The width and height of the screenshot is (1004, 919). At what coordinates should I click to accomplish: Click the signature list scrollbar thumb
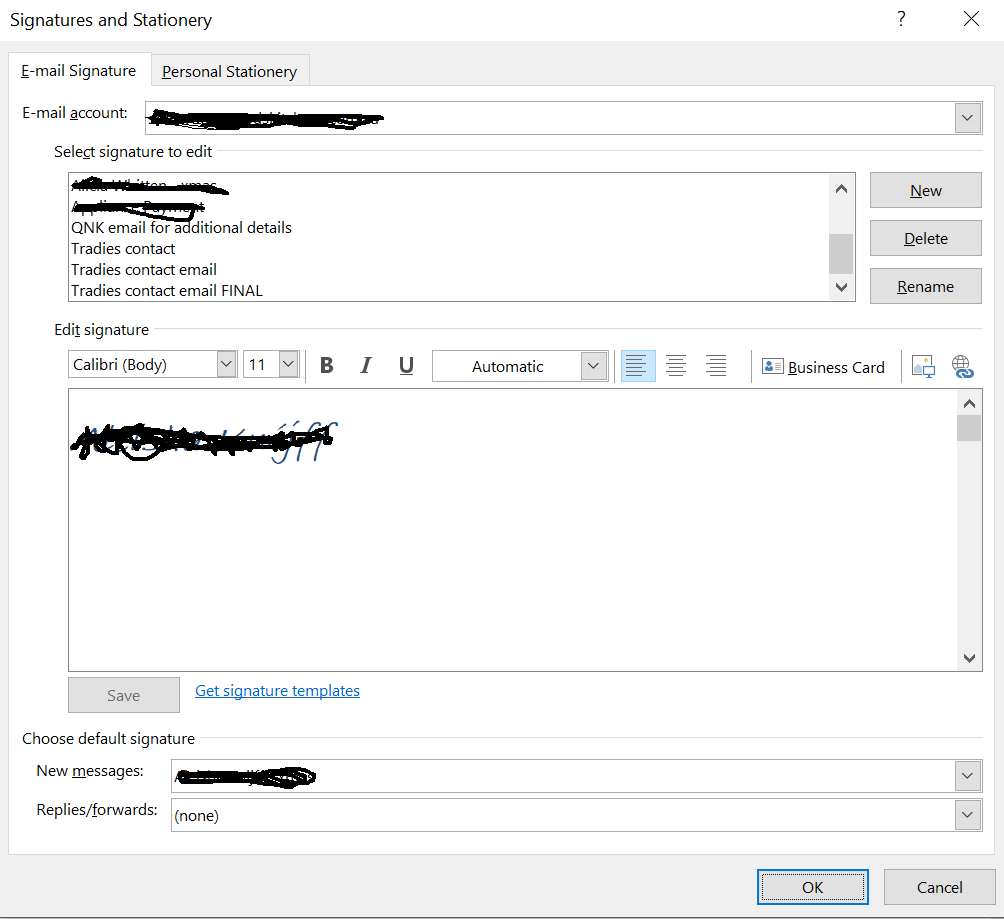(841, 254)
